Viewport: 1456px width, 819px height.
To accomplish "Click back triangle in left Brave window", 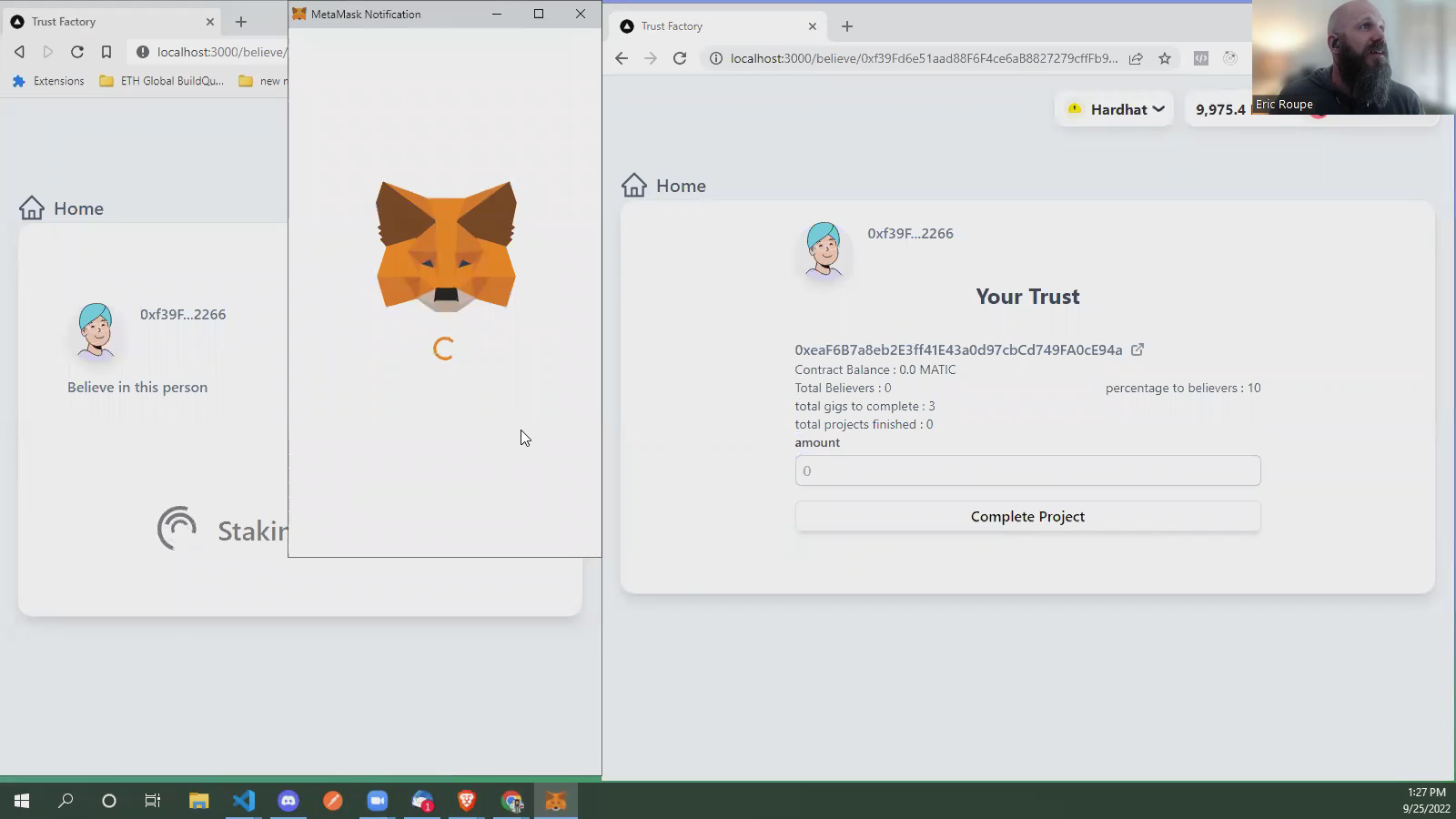I will pyautogui.click(x=19, y=52).
